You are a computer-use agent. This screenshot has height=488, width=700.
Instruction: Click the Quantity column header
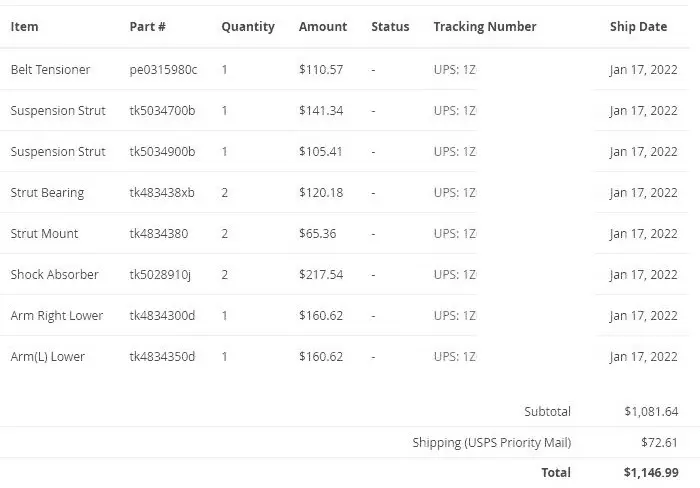click(248, 27)
